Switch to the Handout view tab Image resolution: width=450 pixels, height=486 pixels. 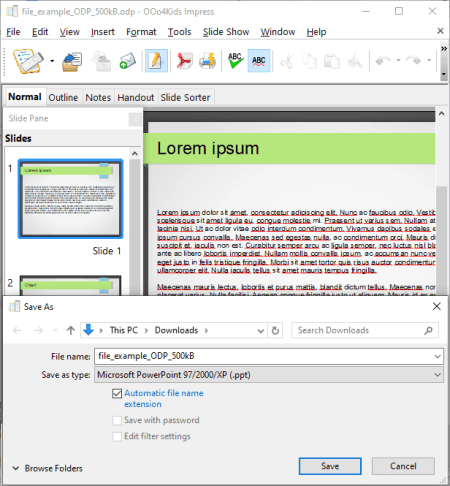click(x=136, y=97)
